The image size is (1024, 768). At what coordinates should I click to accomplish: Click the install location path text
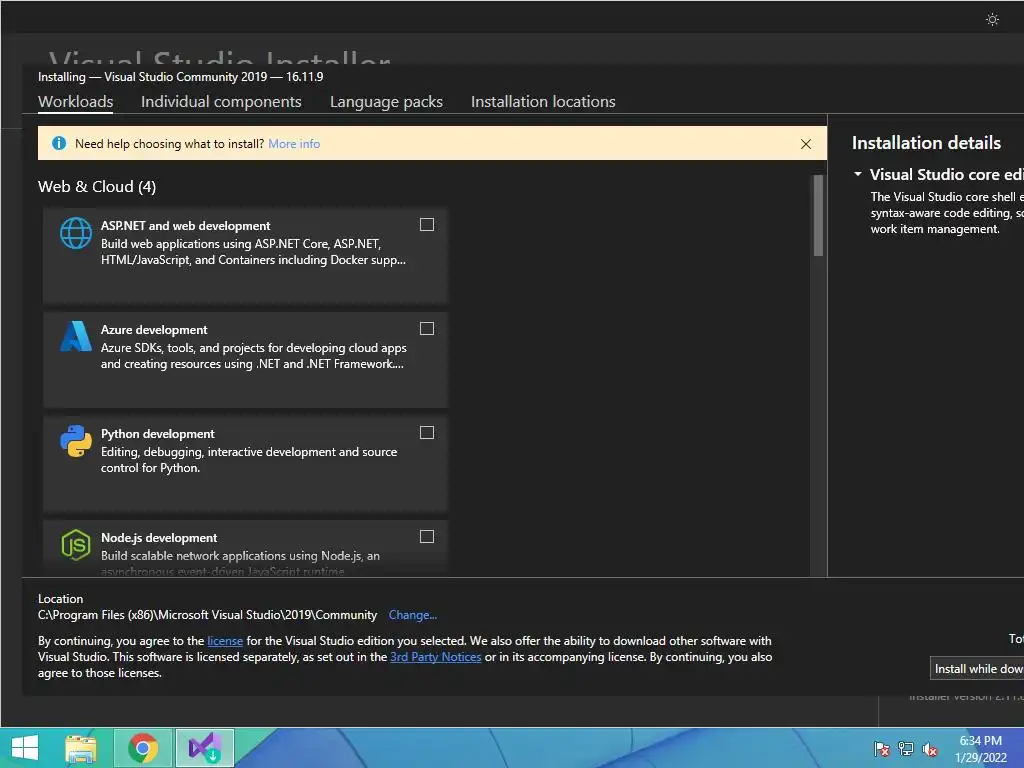click(x=207, y=615)
